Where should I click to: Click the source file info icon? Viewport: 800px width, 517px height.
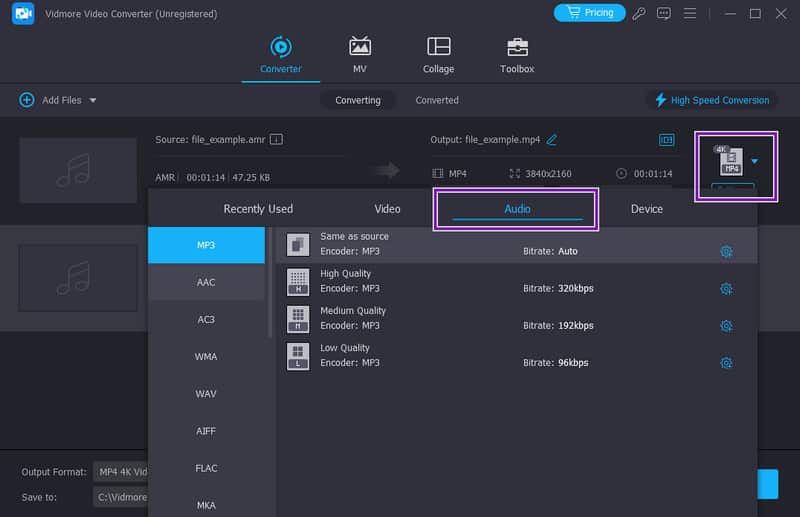pos(277,140)
